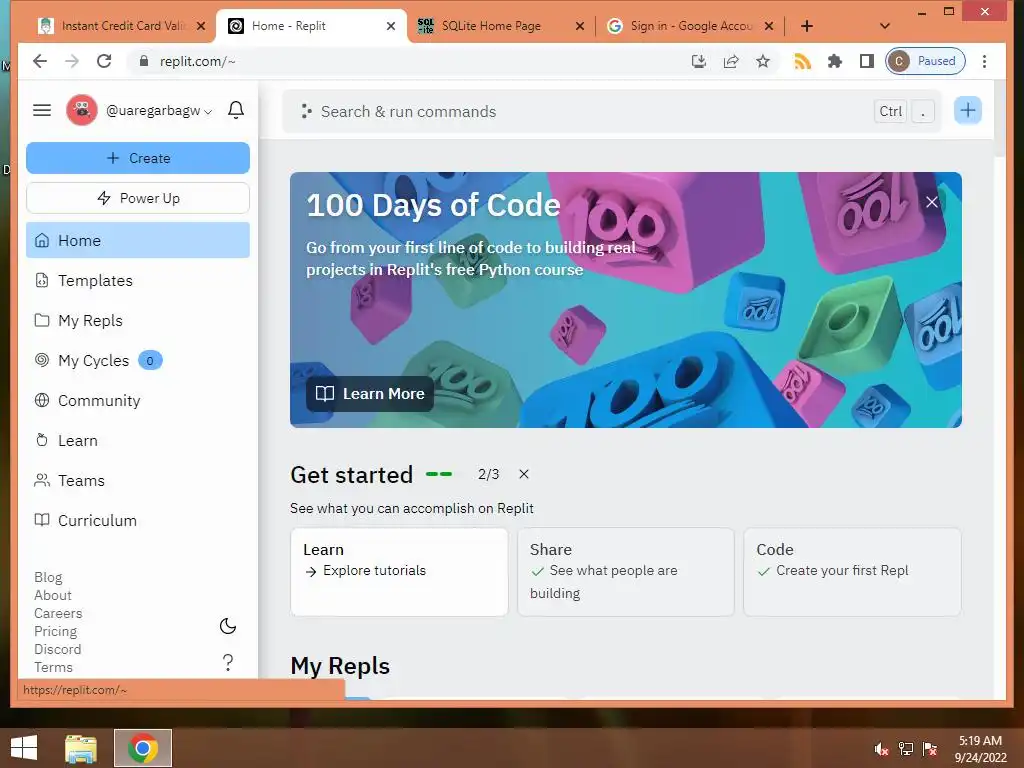
Task: Click the Careers footer link
Action: coord(58,613)
